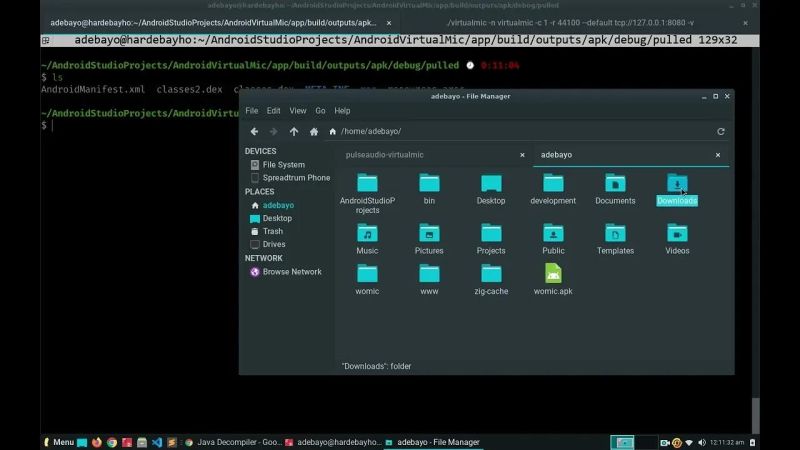
Task: Switch to Java Decompiler Chrome window
Action: [x=234, y=442]
